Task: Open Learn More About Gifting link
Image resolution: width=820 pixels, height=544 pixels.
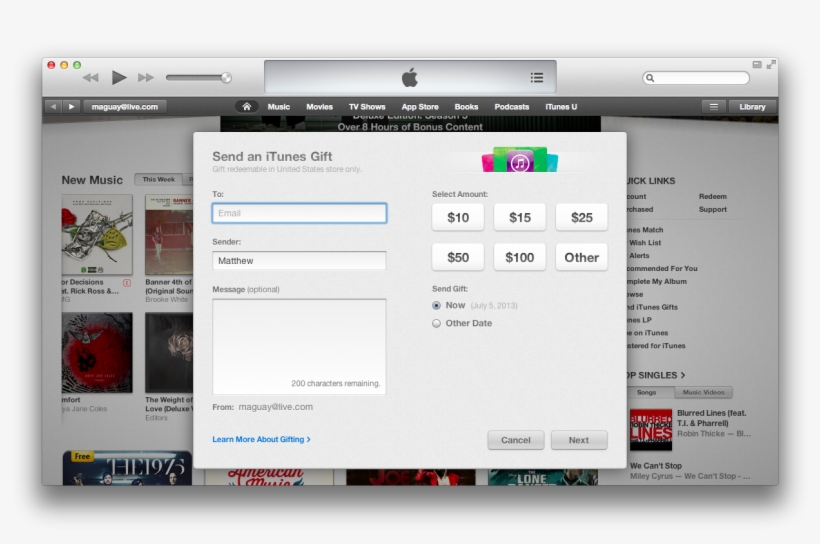Action: point(261,439)
